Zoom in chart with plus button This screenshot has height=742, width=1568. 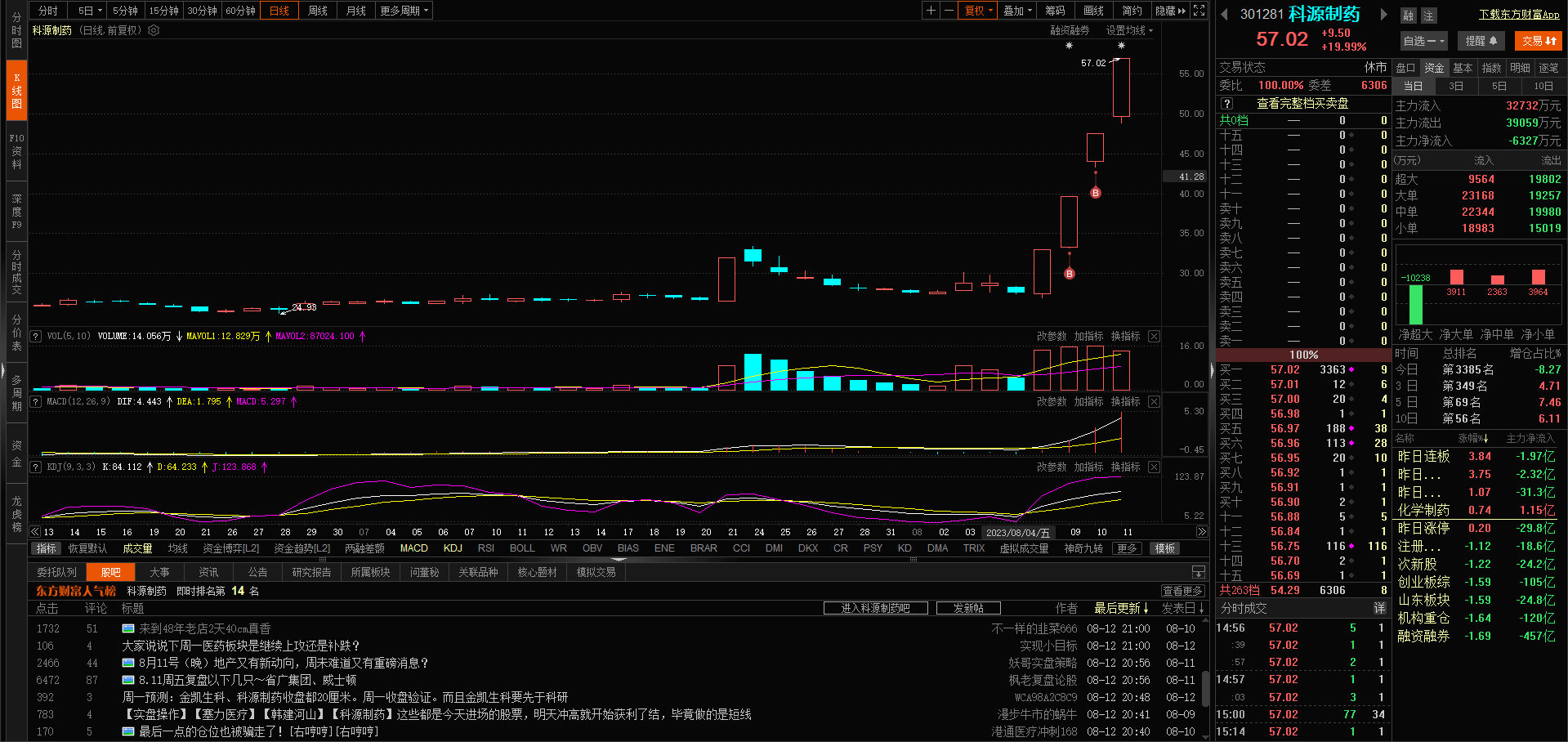(x=931, y=11)
